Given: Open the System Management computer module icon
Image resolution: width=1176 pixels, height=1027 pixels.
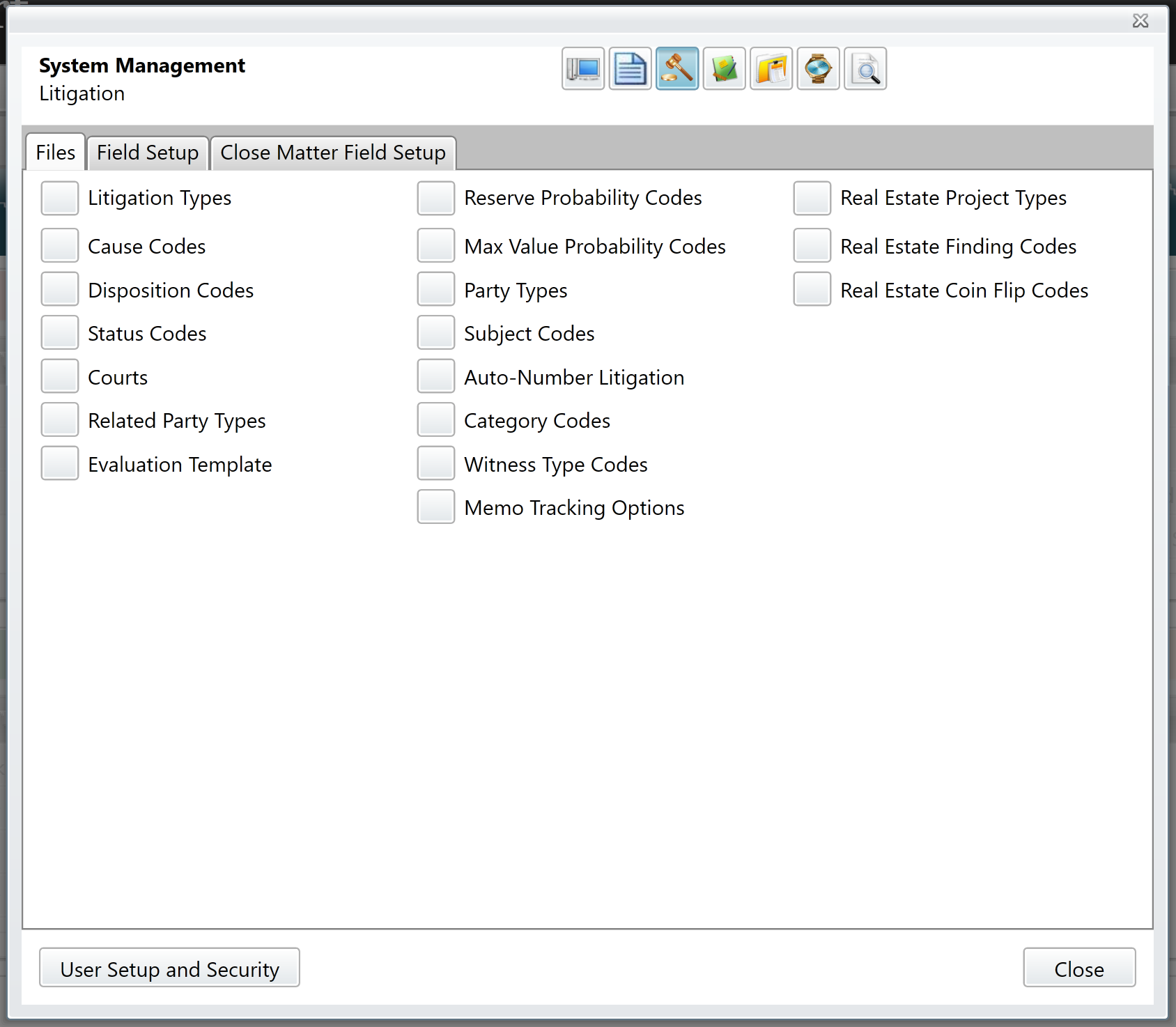Looking at the screenshot, I should [582, 68].
